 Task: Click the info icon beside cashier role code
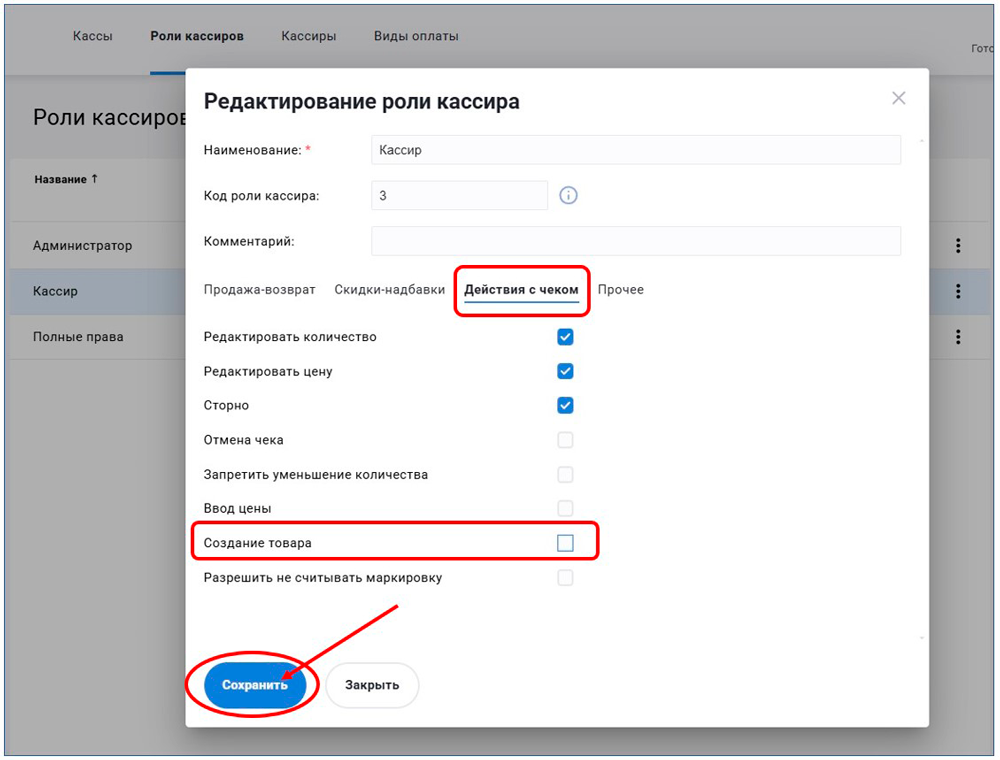(568, 196)
